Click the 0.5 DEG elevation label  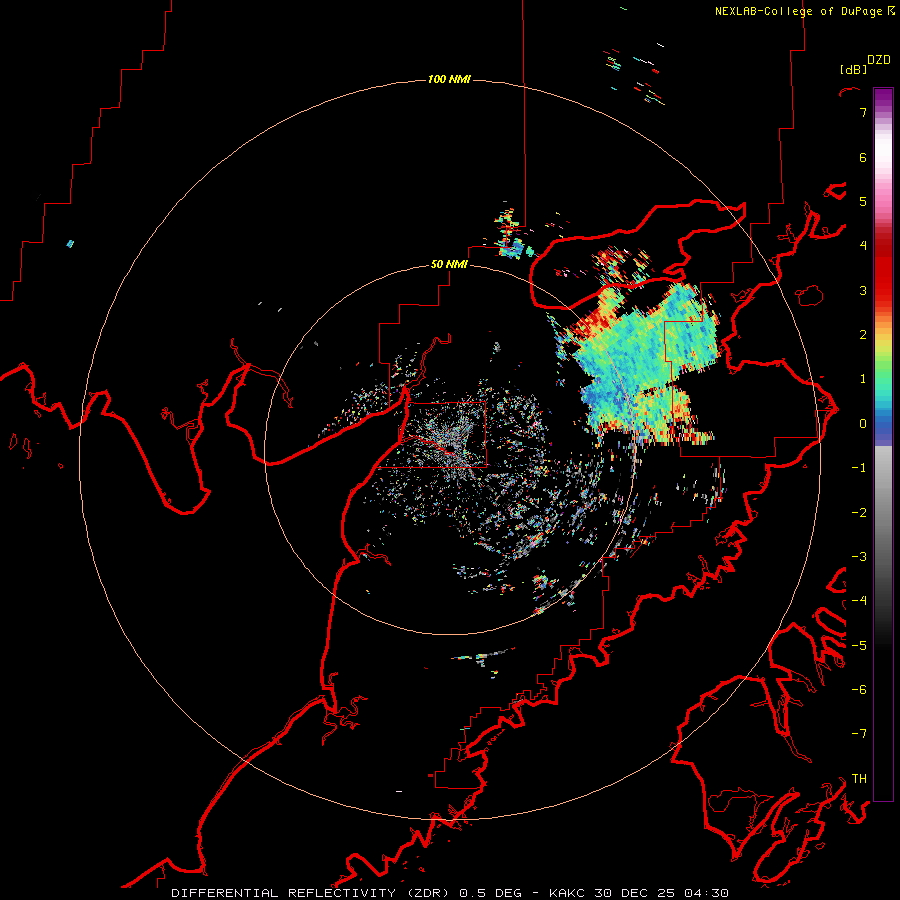(x=490, y=893)
